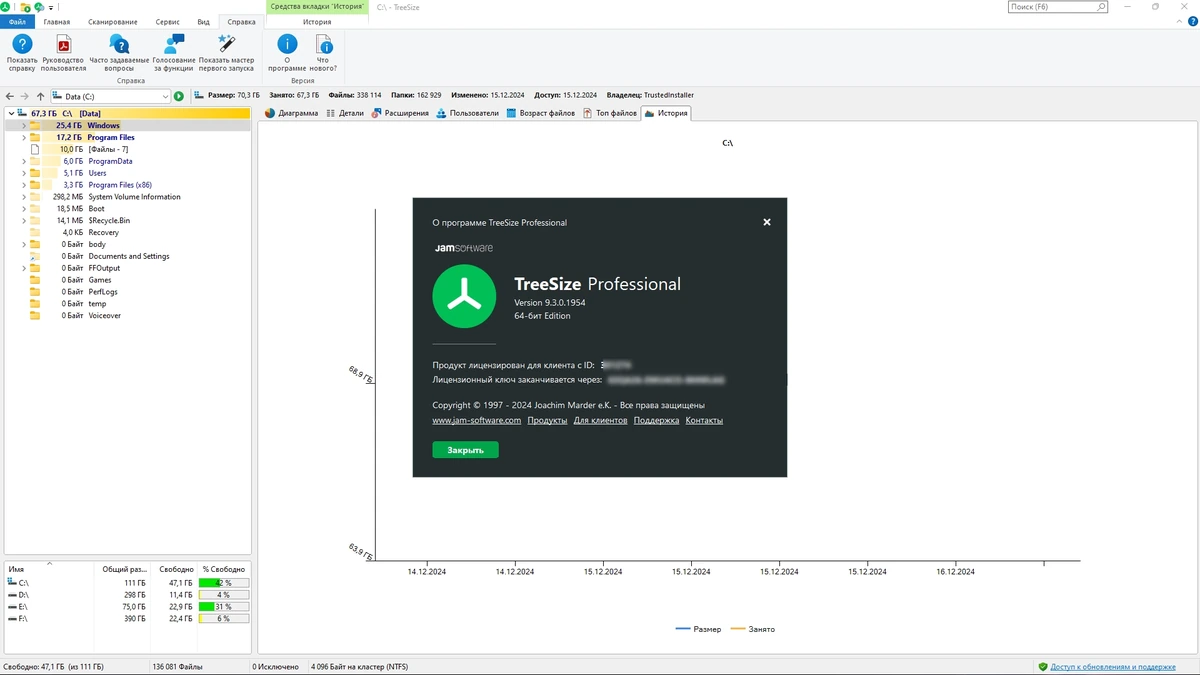This screenshot has height=675, width=1200.
Task: Click the Поиск (F6) search field
Action: coord(1058,7)
